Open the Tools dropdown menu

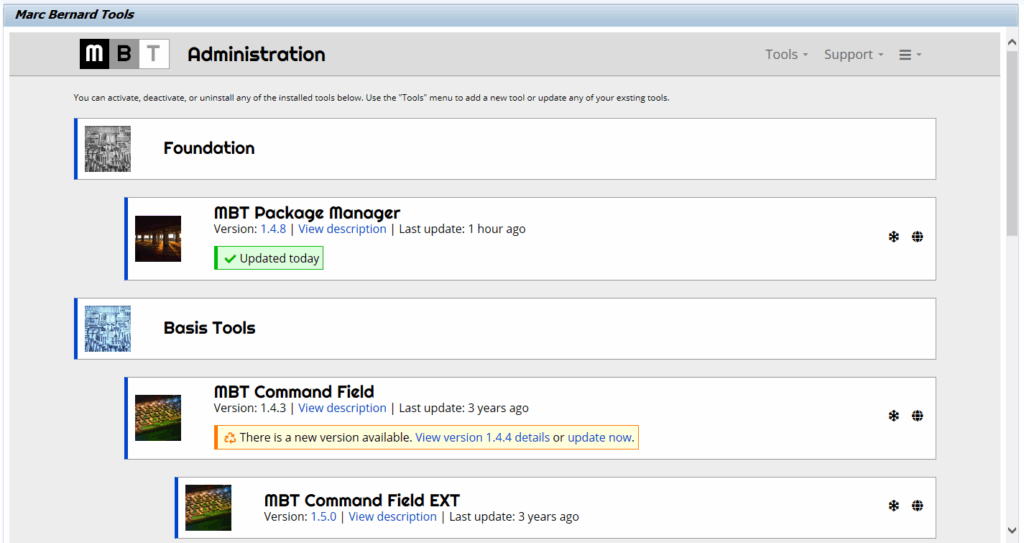[786, 55]
